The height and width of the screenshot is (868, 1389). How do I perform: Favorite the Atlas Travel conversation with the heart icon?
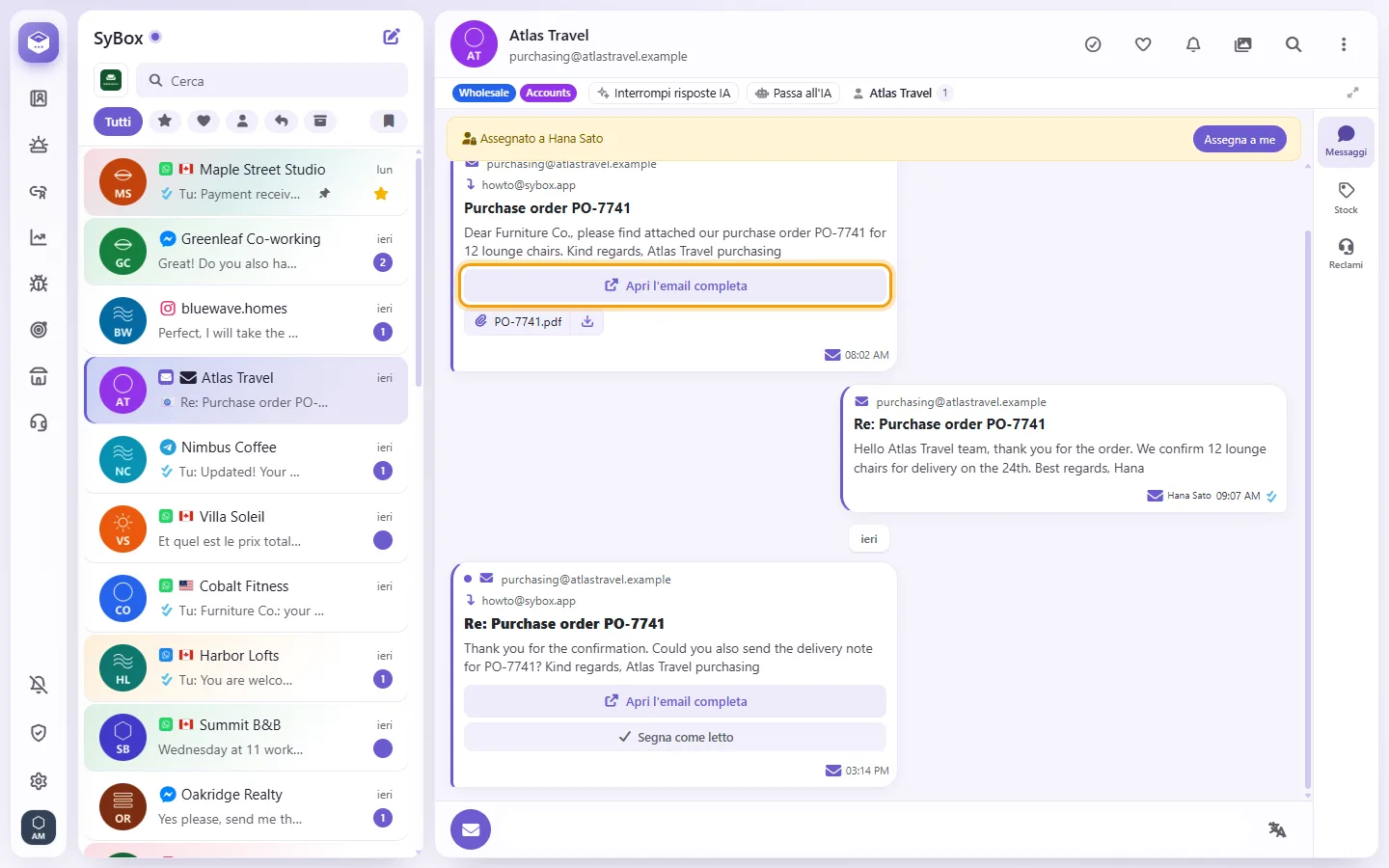pyautogui.click(x=1143, y=44)
